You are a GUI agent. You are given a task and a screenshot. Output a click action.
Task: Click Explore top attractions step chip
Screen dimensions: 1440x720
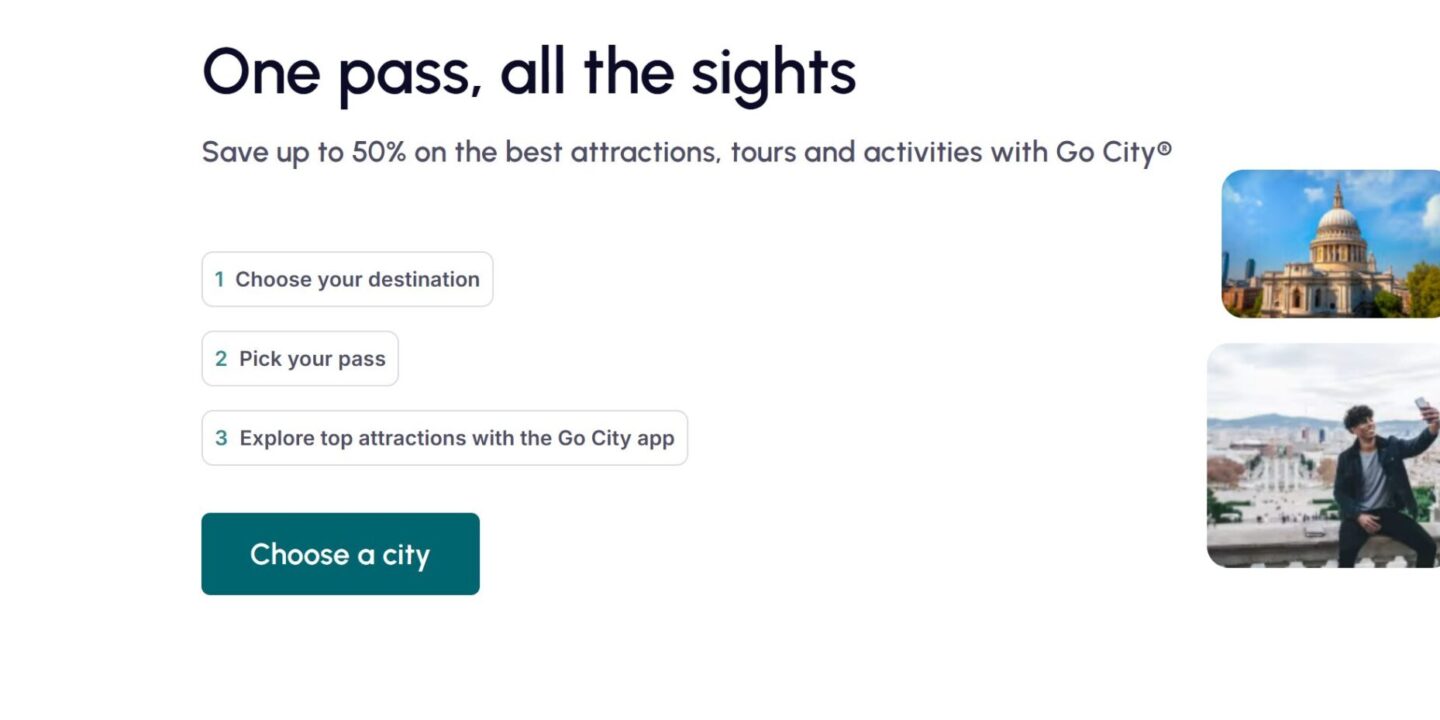coord(444,438)
